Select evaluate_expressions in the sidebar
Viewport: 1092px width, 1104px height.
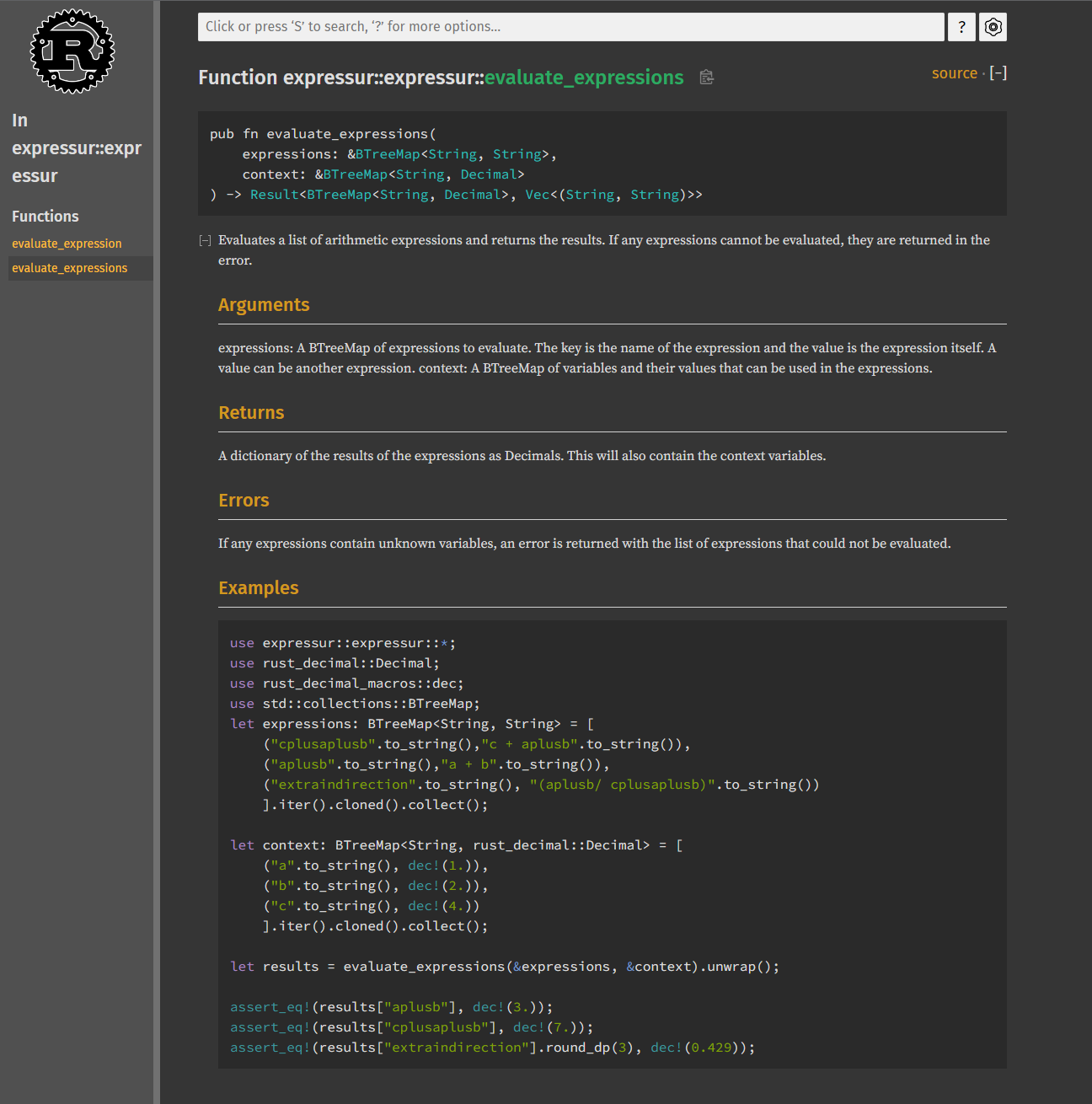pos(70,268)
